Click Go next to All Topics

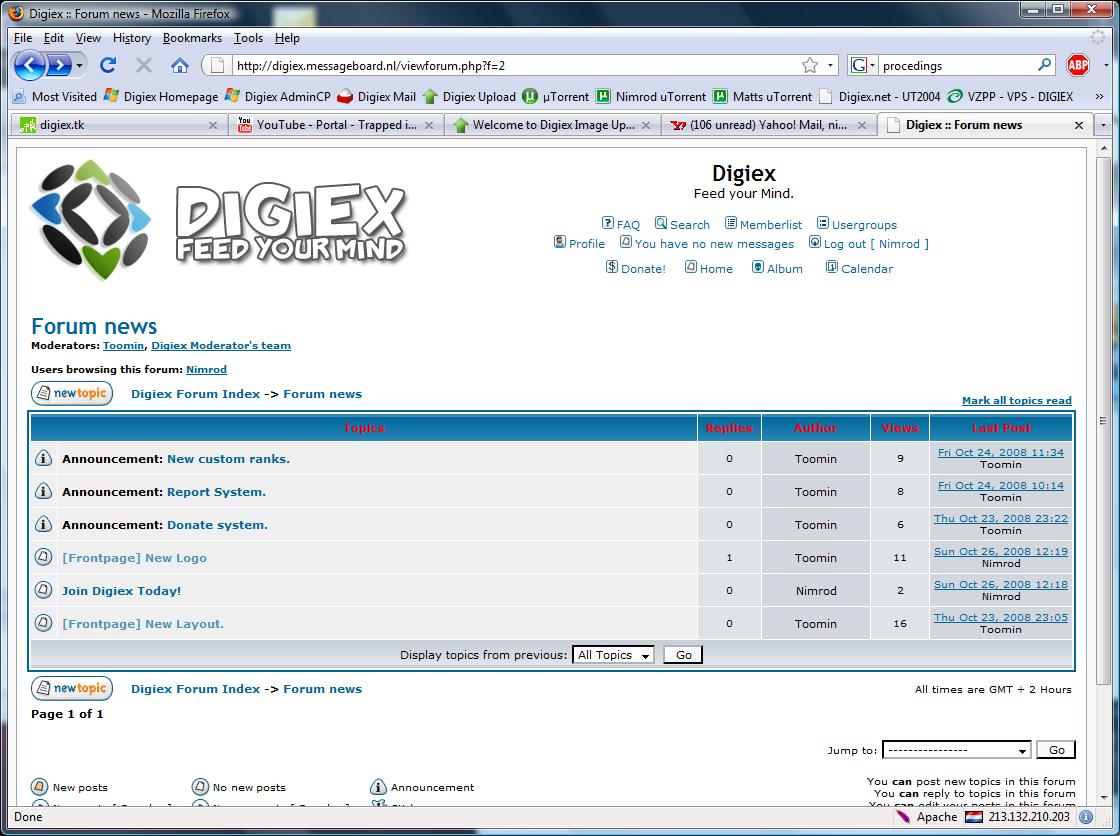coord(684,655)
